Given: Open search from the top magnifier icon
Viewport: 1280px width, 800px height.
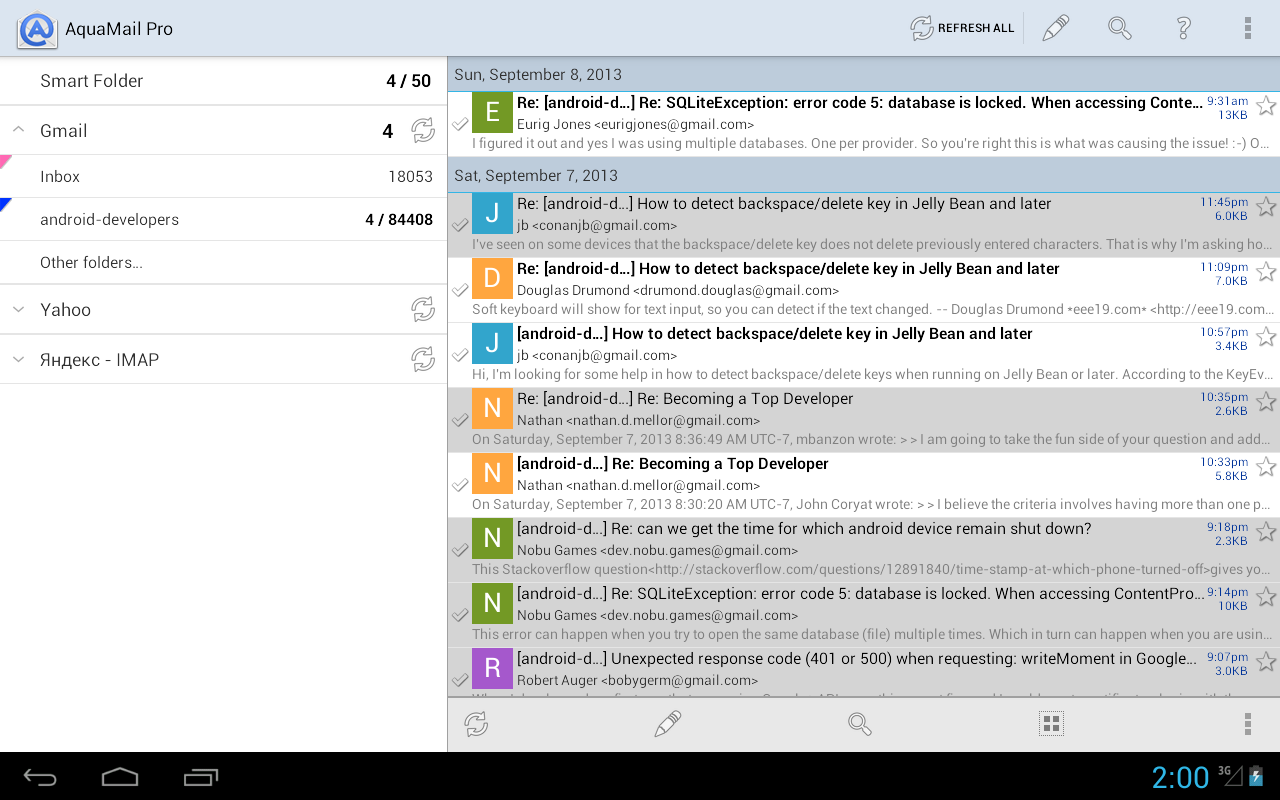Looking at the screenshot, I should point(1119,28).
